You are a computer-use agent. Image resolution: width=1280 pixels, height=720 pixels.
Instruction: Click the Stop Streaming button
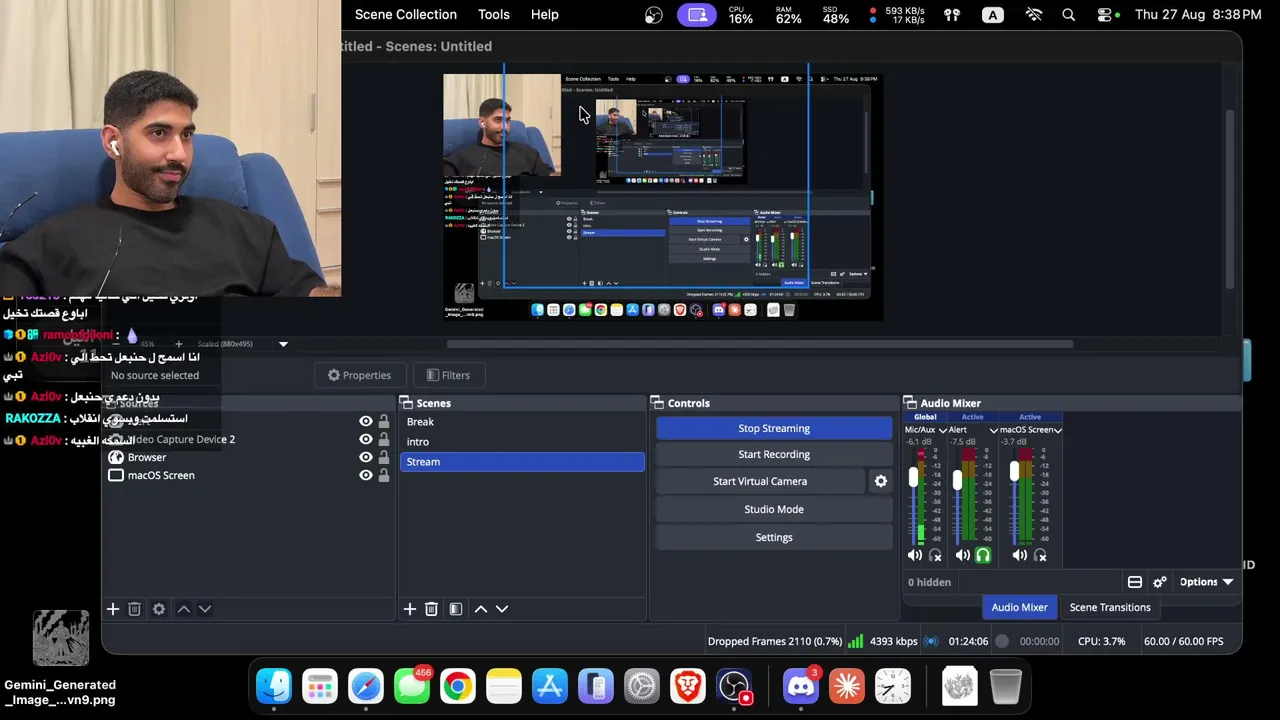(774, 428)
